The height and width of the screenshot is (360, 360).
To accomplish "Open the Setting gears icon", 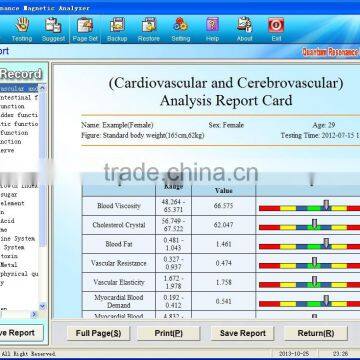I will click(181, 29).
